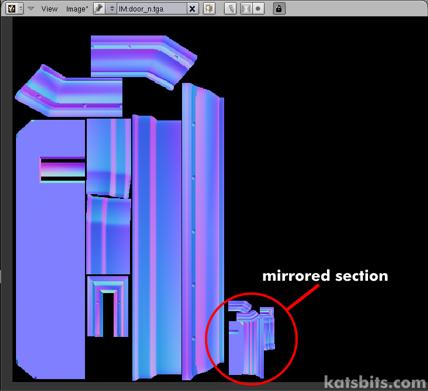Toggle the alpha-only dot icon

pyautogui.click(x=258, y=9)
